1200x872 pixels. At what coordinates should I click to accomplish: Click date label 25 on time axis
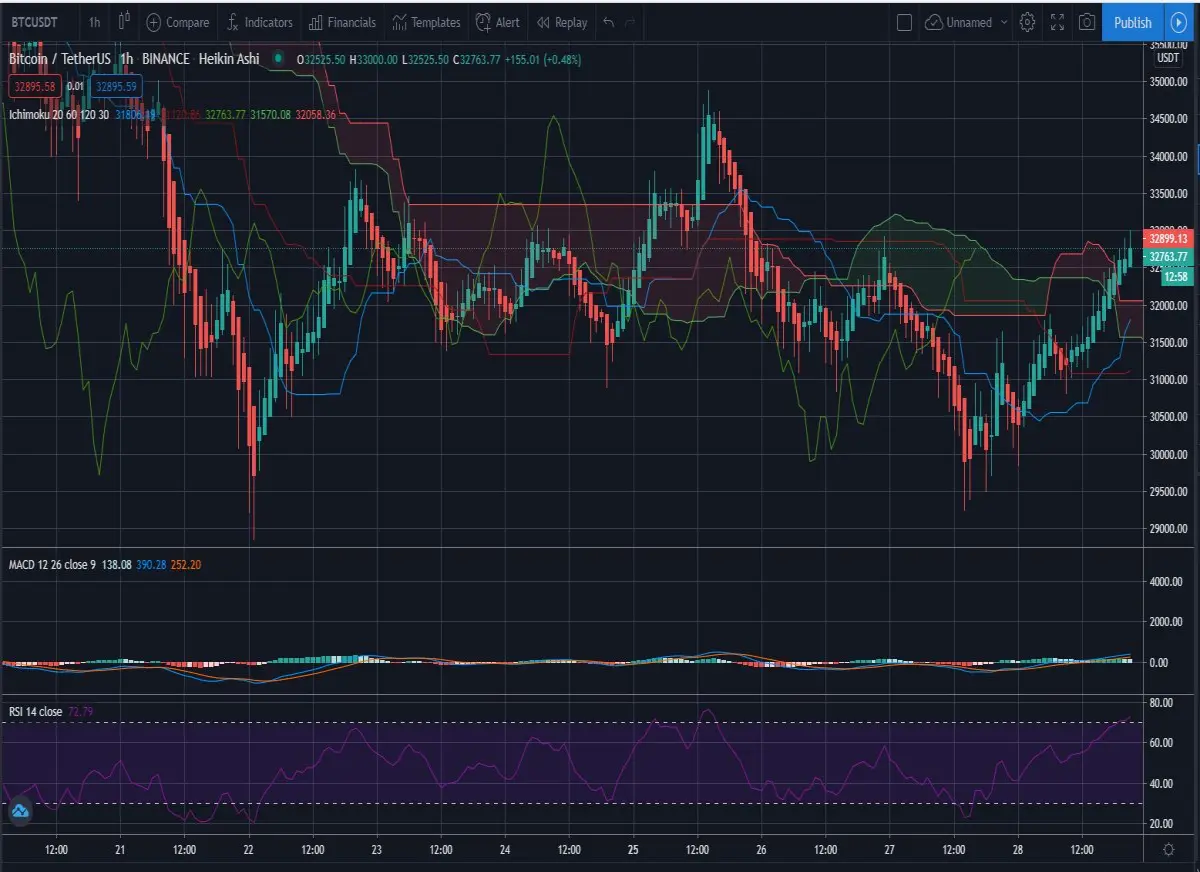633,849
